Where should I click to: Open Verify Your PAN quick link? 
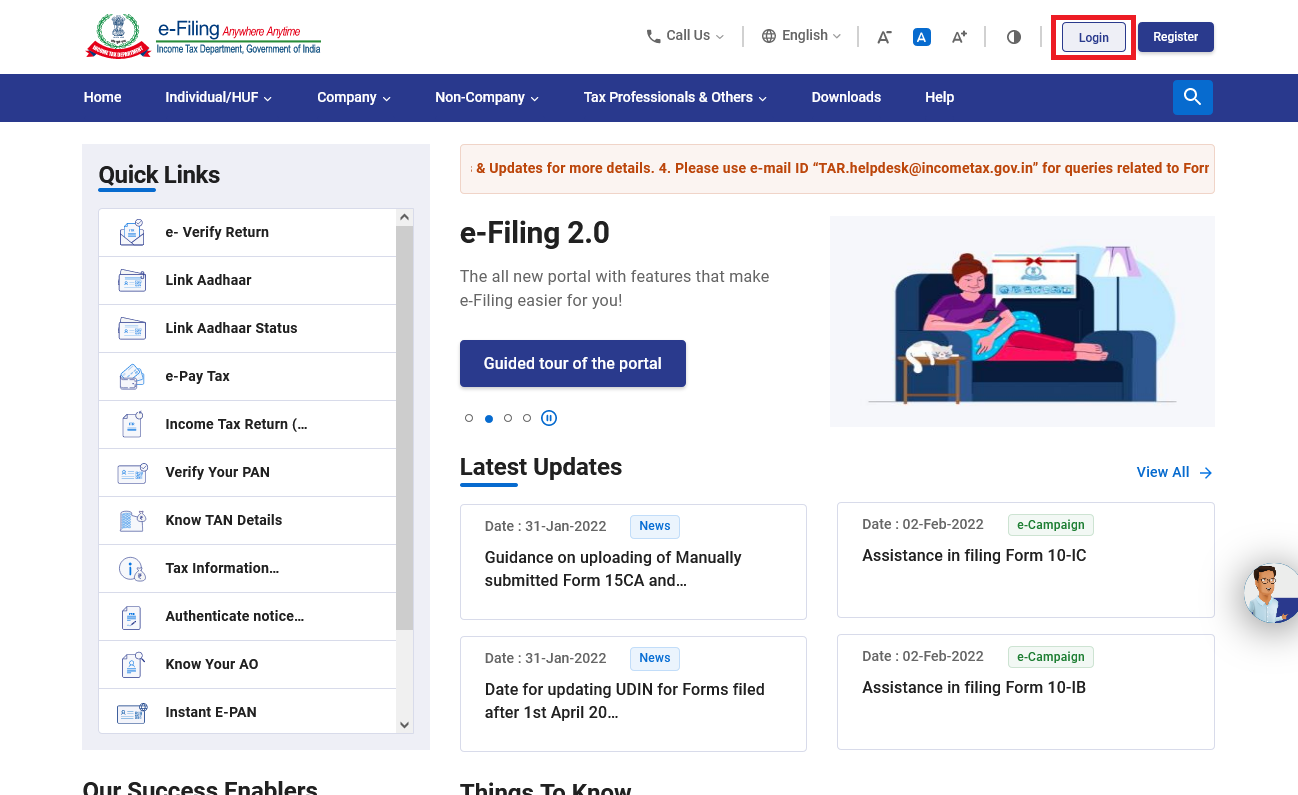[248, 472]
